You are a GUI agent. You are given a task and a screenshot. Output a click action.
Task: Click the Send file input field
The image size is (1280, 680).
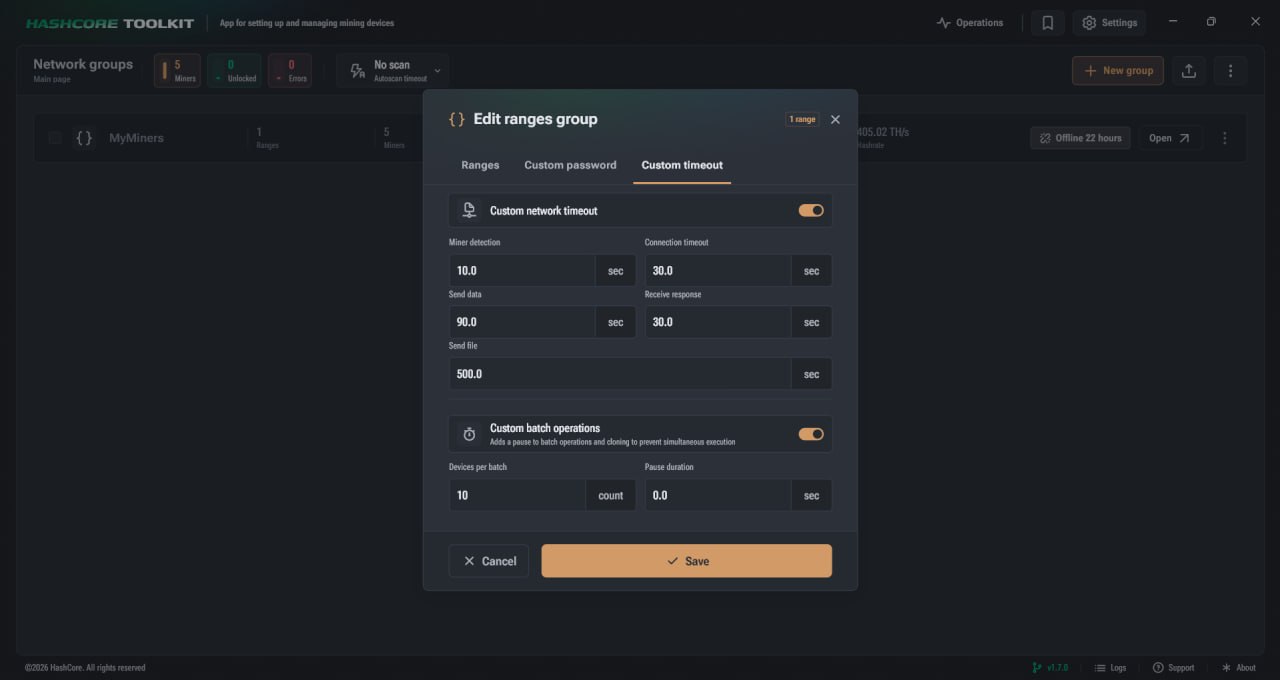point(620,374)
